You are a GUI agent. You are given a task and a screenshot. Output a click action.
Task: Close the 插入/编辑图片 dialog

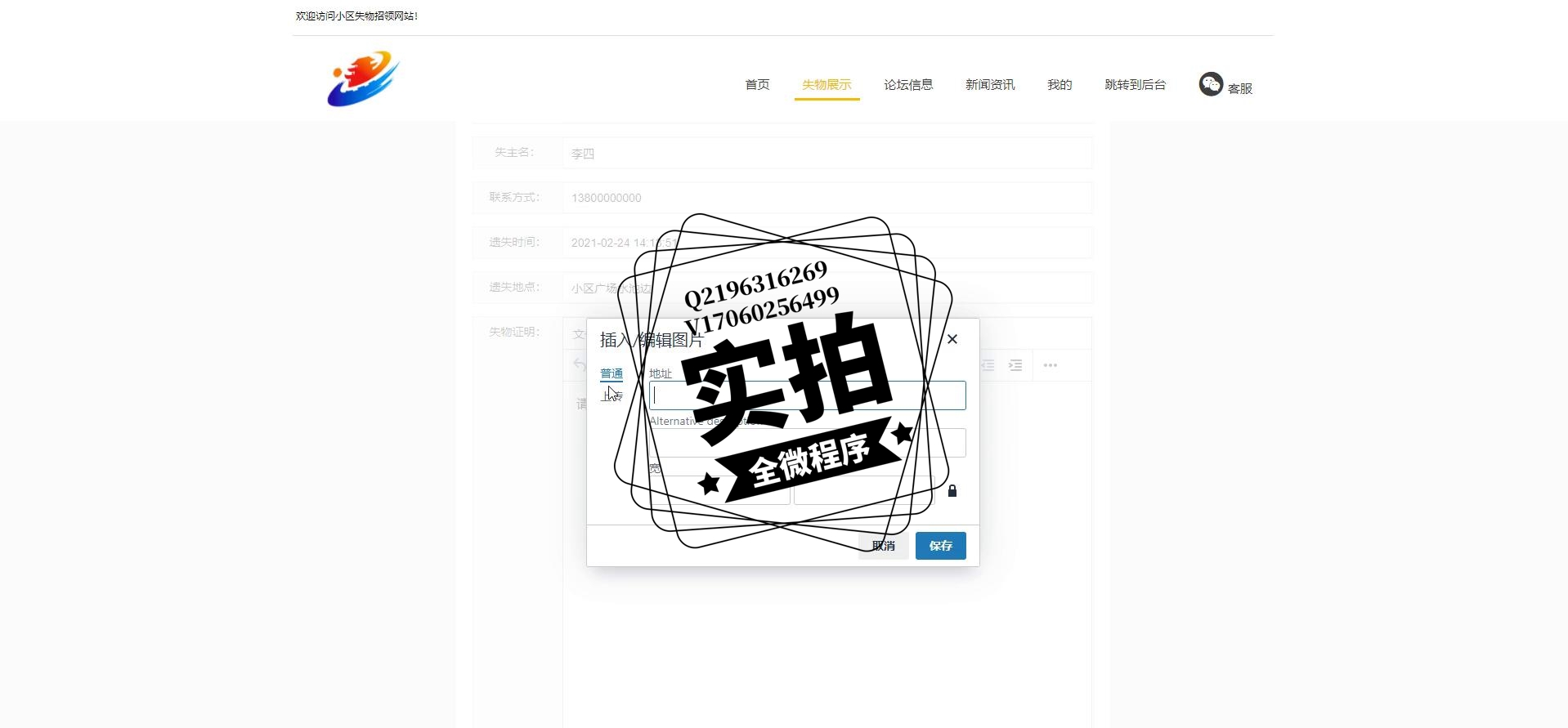(x=952, y=339)
